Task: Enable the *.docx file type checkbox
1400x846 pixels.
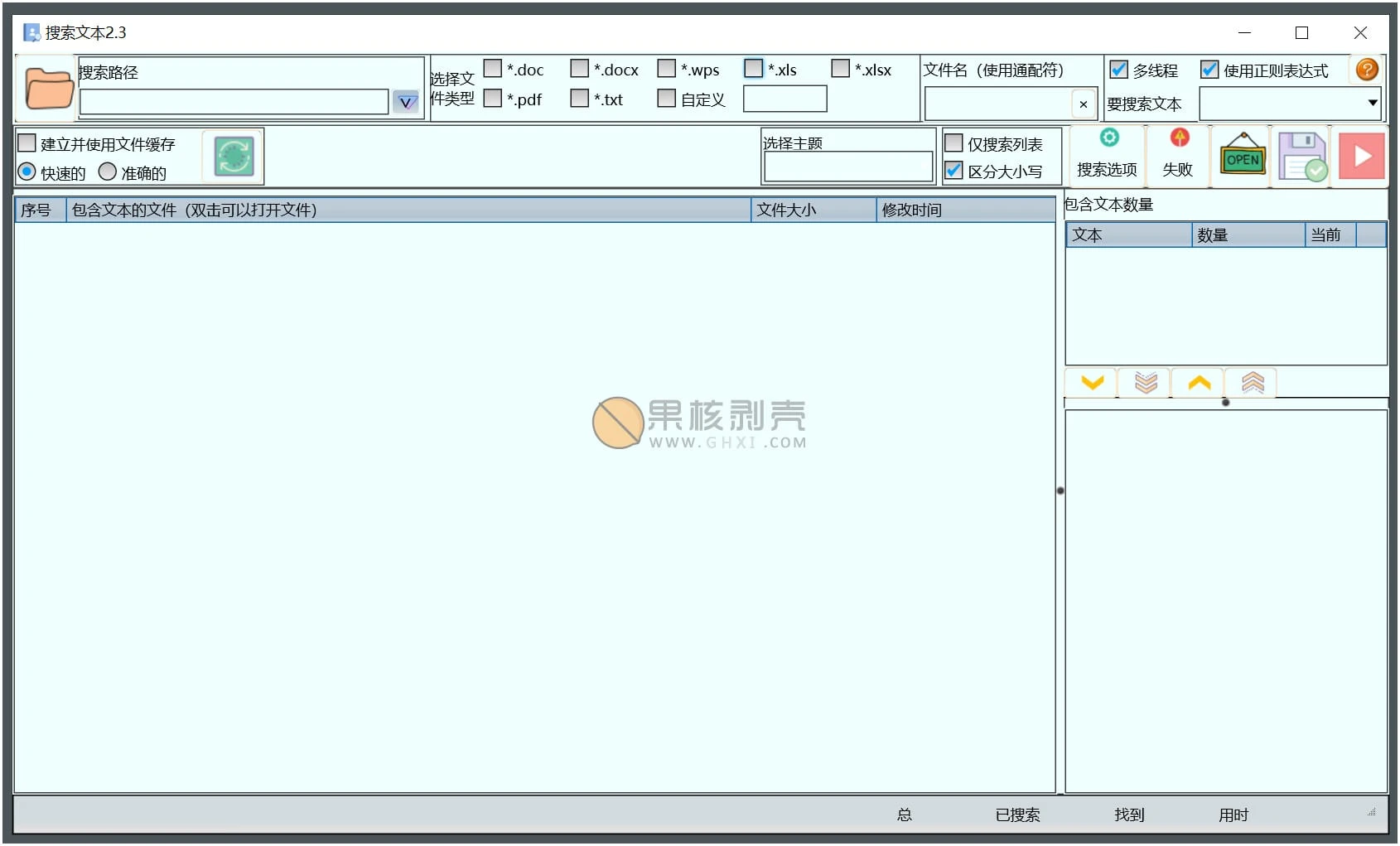Action: [580, 68]
